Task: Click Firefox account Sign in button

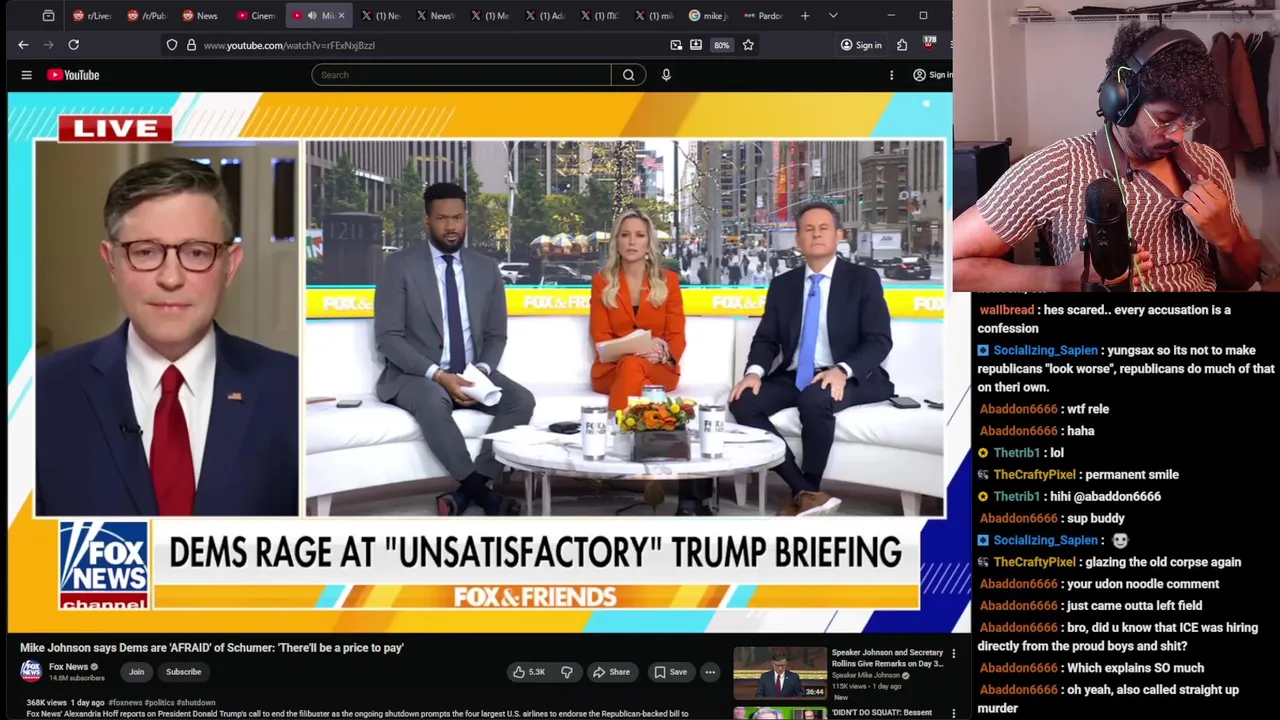Action: (861, 45)
